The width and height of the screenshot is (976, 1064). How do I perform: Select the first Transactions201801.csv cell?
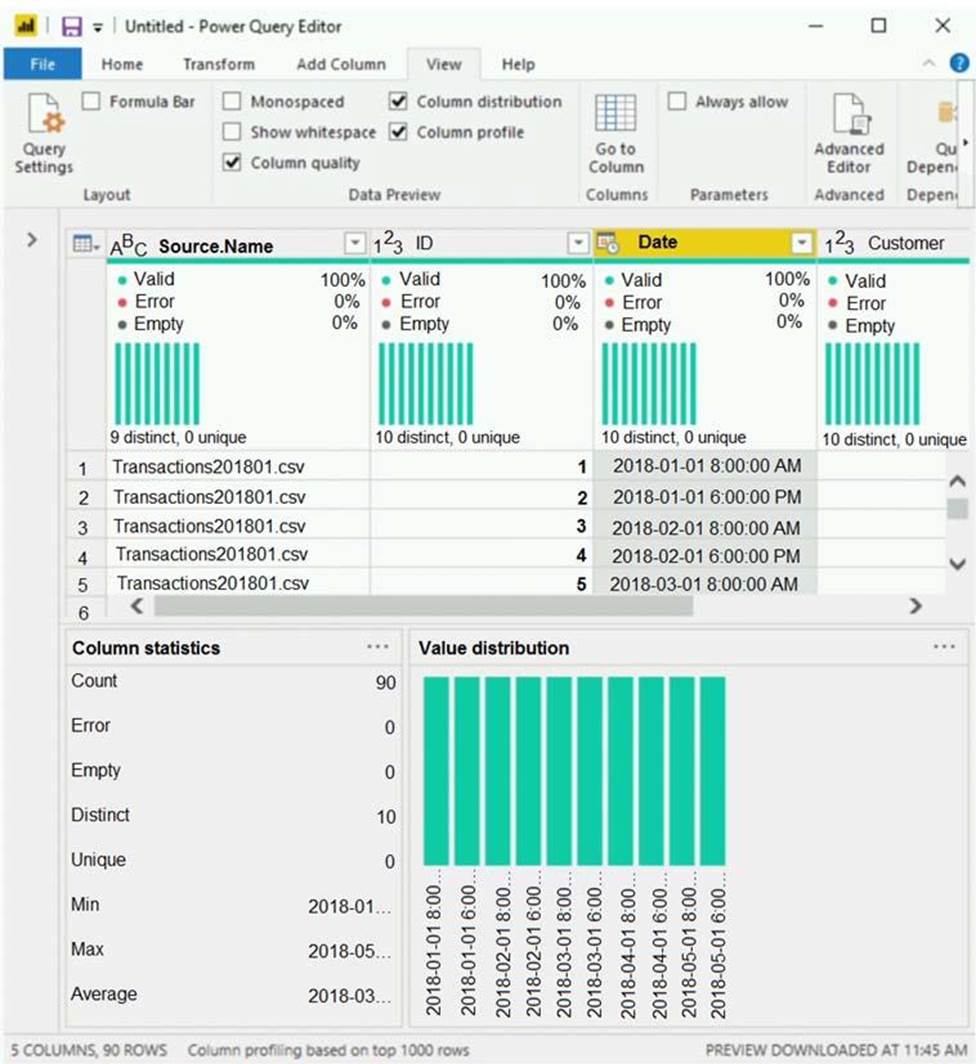click(209, 467)
